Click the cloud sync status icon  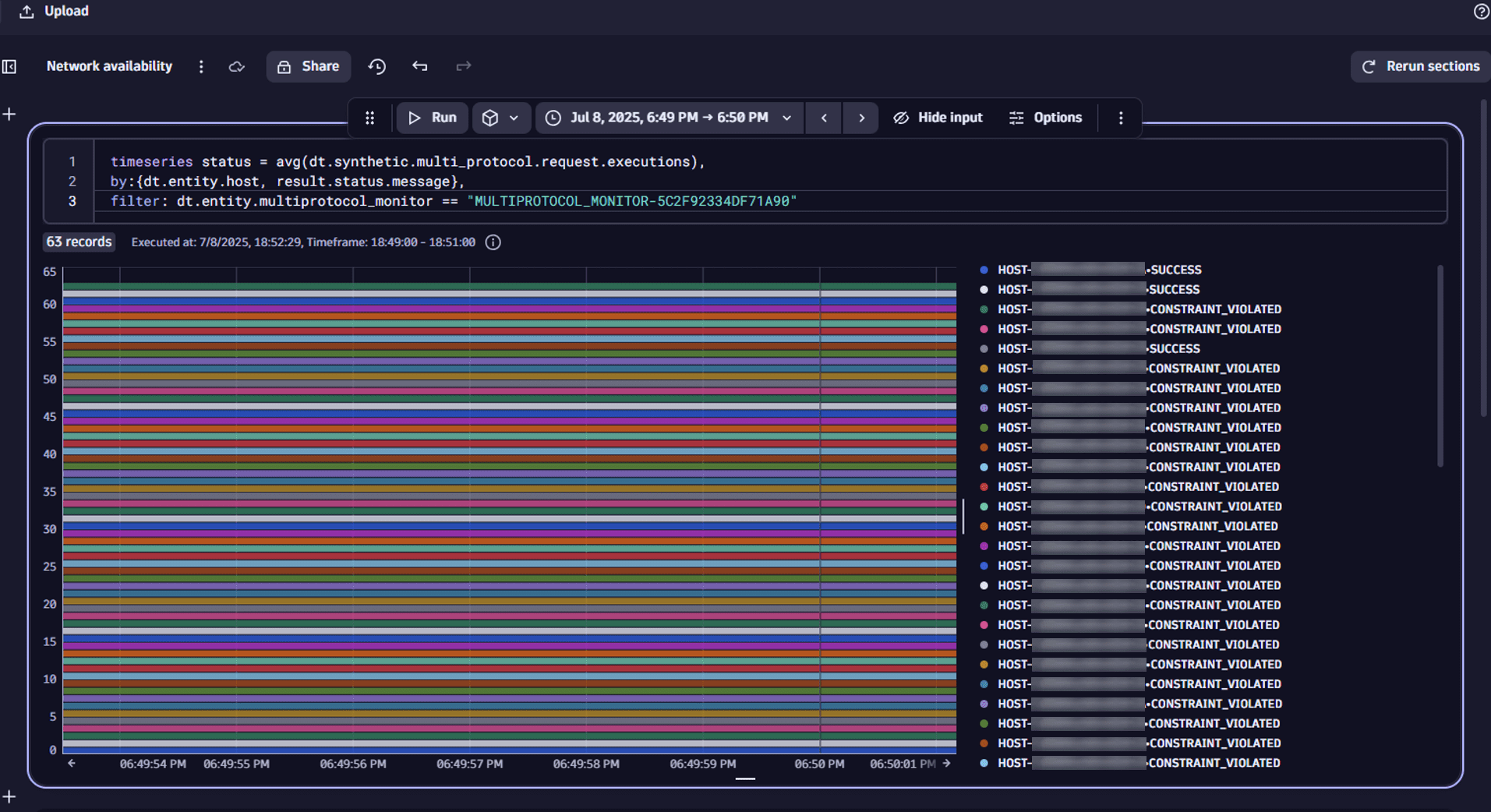pos(237,66)
